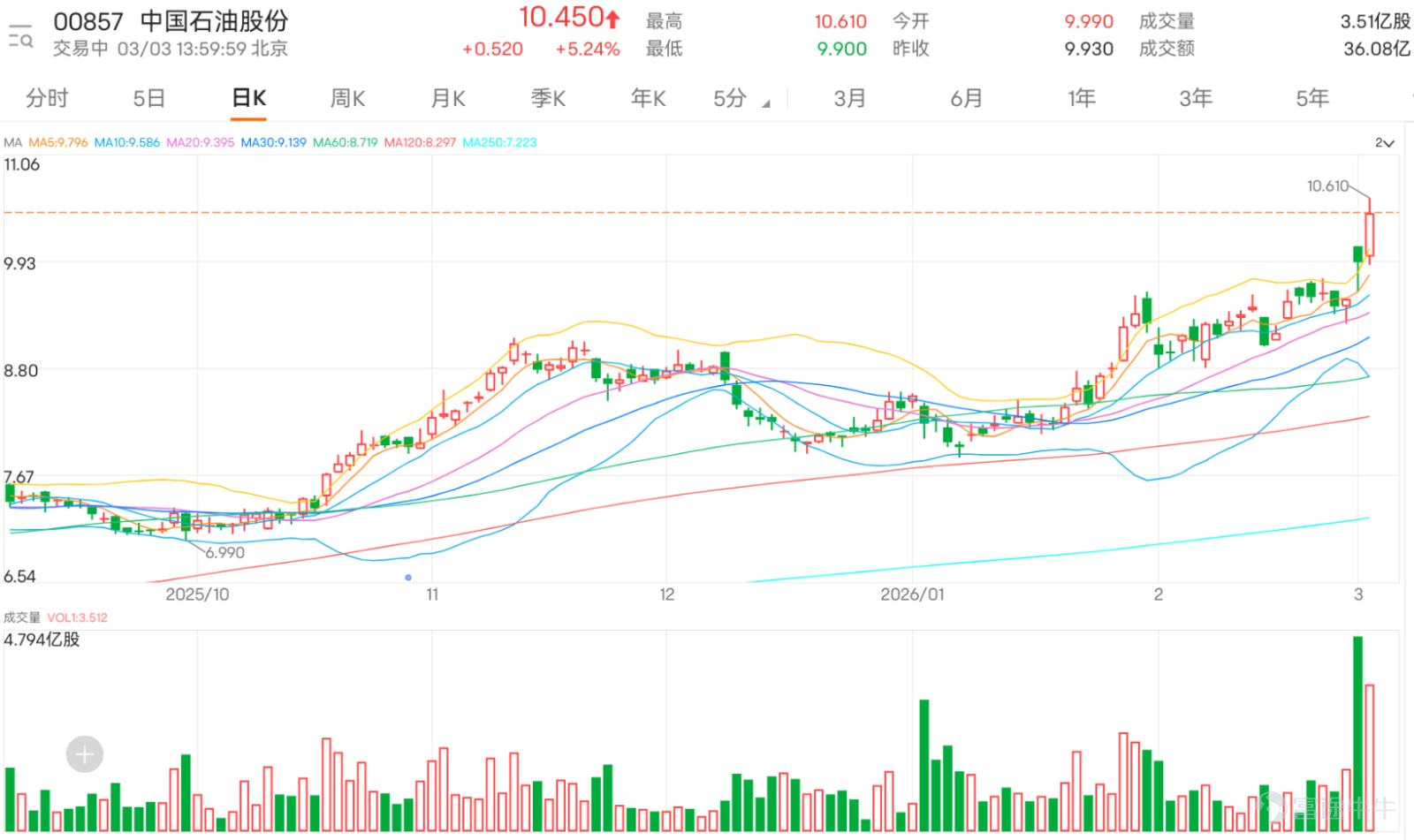Choose the 3年 range
Viewport: 1414px width, 840px height.
(1196, 98)
